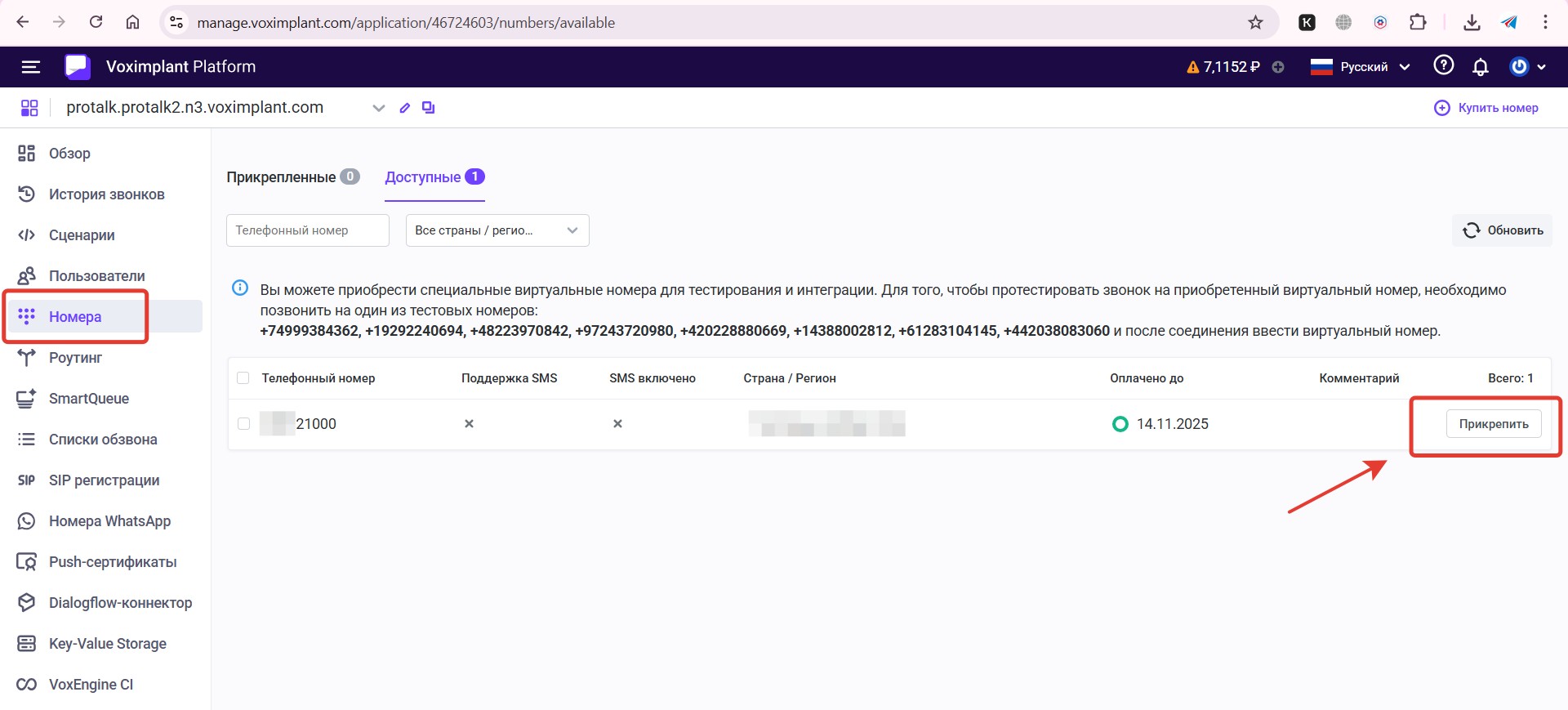Open Сценарии in the sidebar
The image size is (1568, 710).
82,235
